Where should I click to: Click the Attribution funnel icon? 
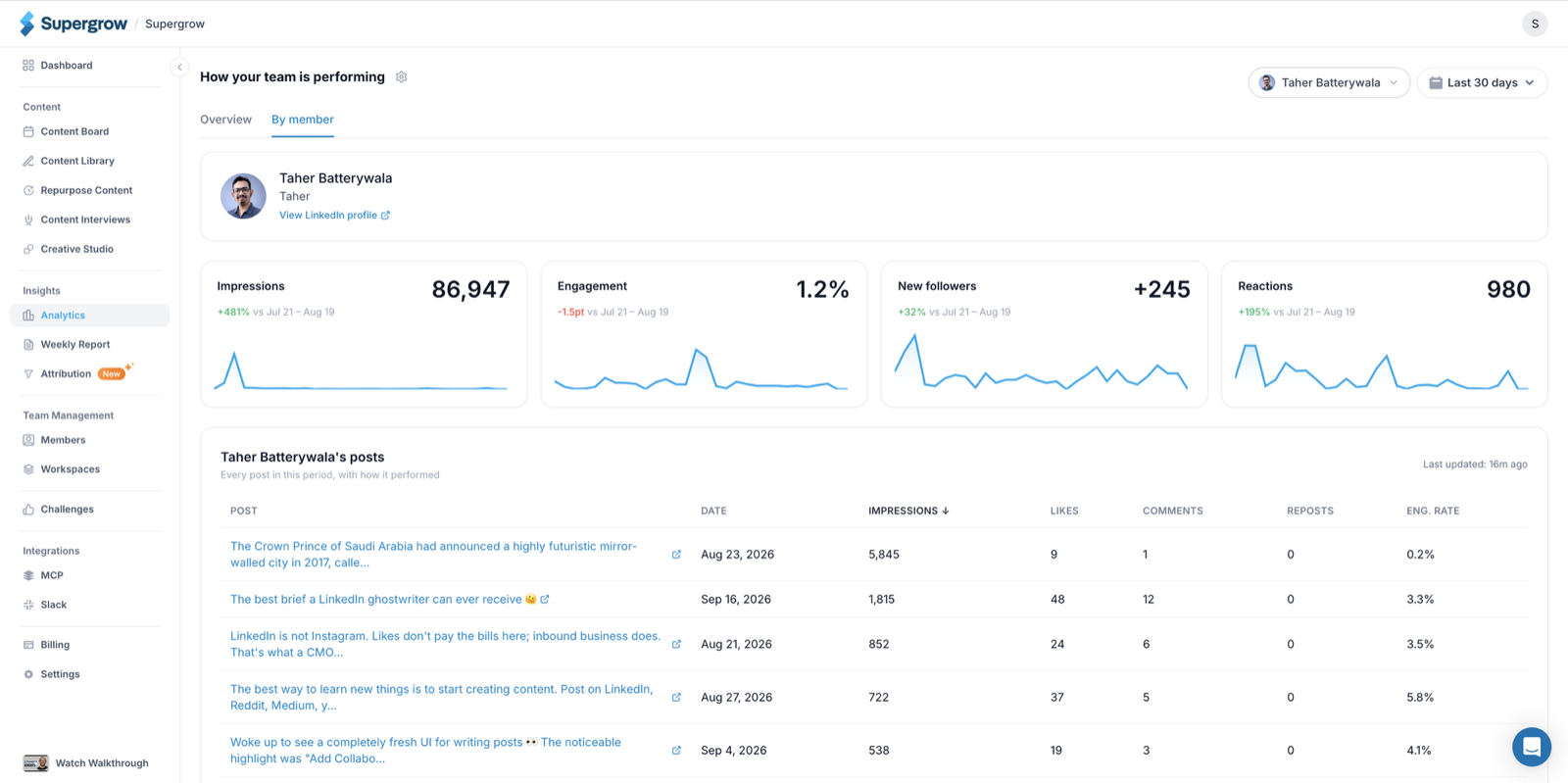(28, 374)
